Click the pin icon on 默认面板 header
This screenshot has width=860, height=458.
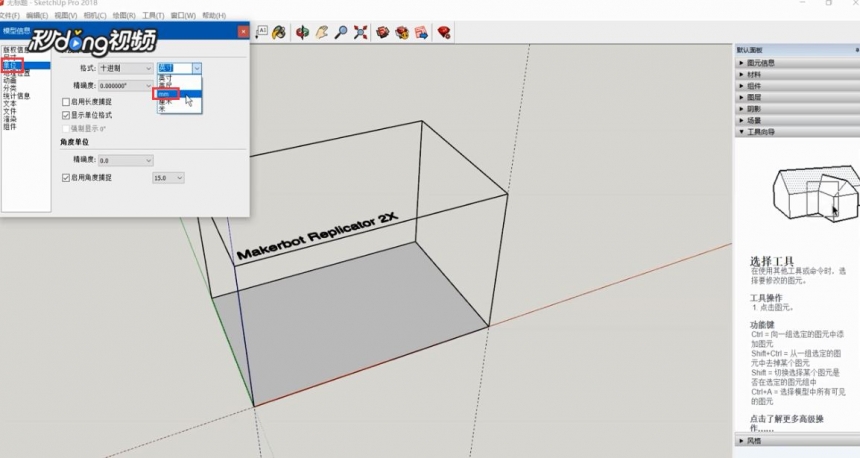857,50
